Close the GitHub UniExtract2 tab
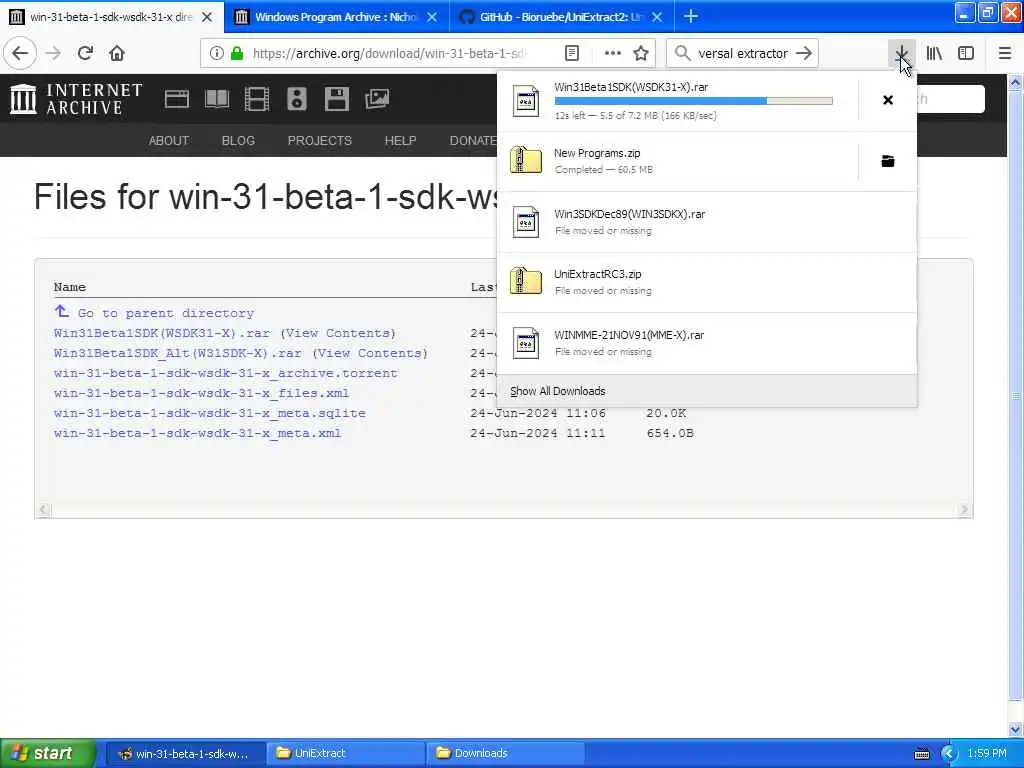The image size is (1024, 768). (x=657, y=17)
